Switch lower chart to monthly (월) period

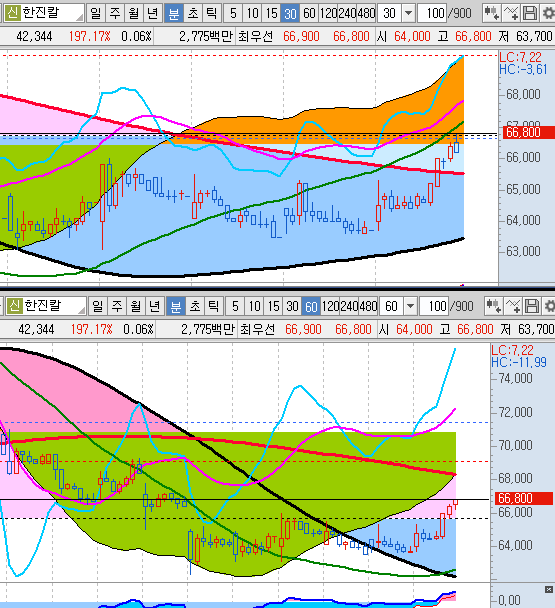pos(135,306)
